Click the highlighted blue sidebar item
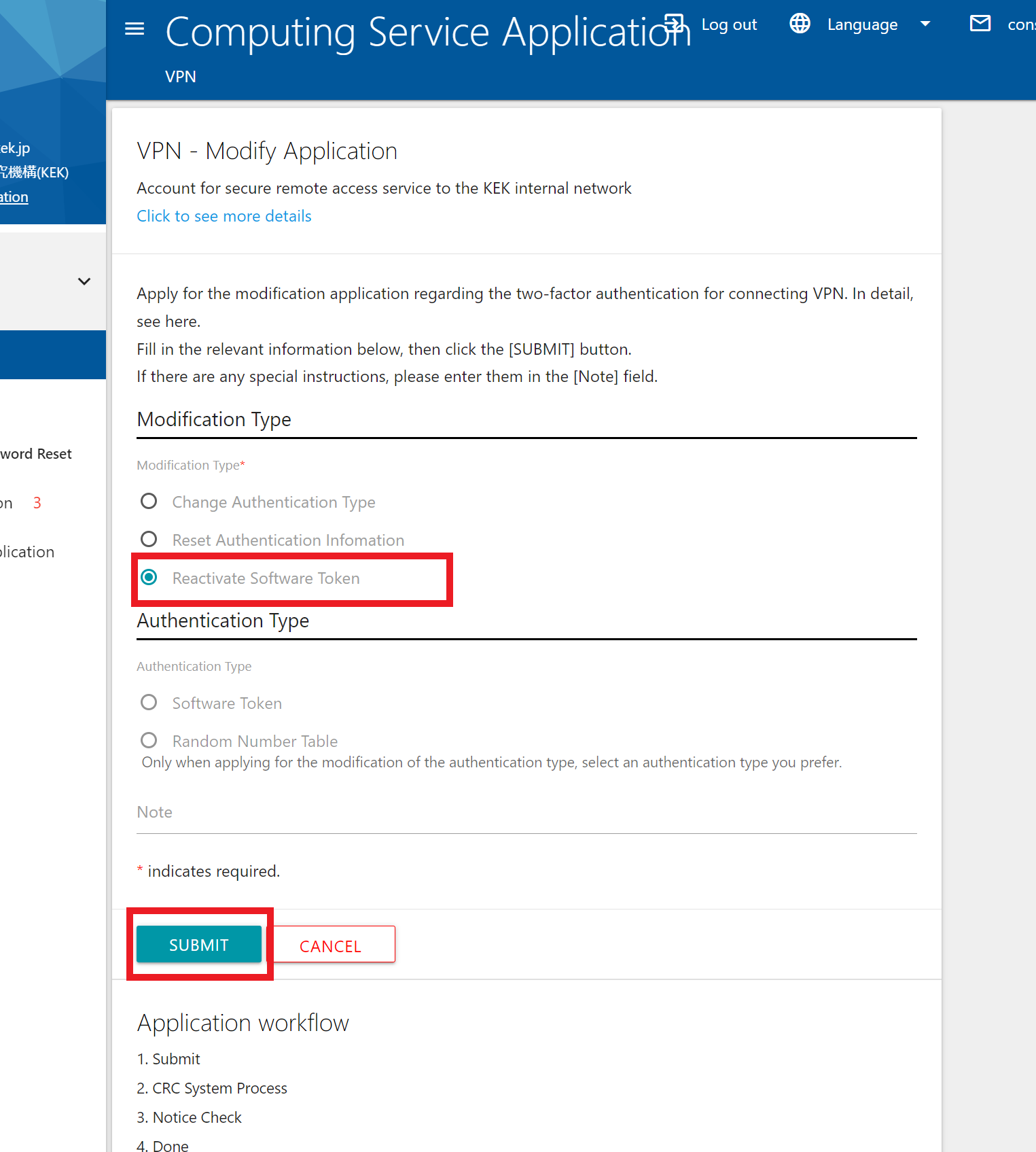The height and width of the screenshot is (1152, 1036). (53, 355)
